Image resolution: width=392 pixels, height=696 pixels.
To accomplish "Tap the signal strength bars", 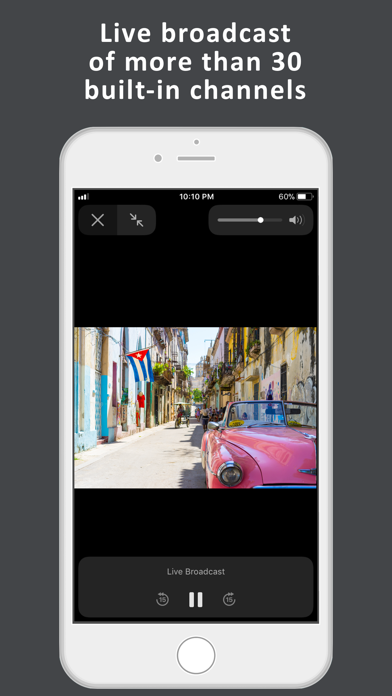I will (83, 196).
